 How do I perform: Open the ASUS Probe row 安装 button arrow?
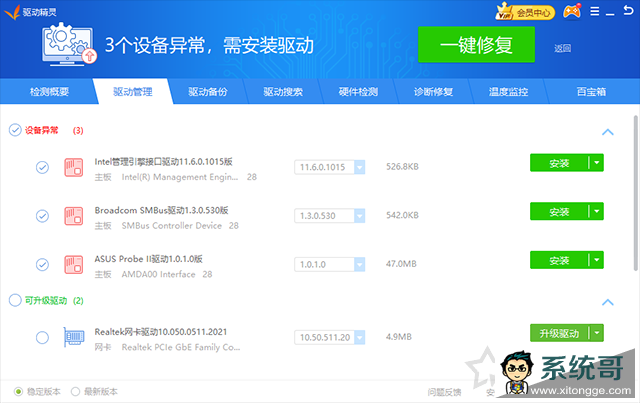[x=597, y=260]
